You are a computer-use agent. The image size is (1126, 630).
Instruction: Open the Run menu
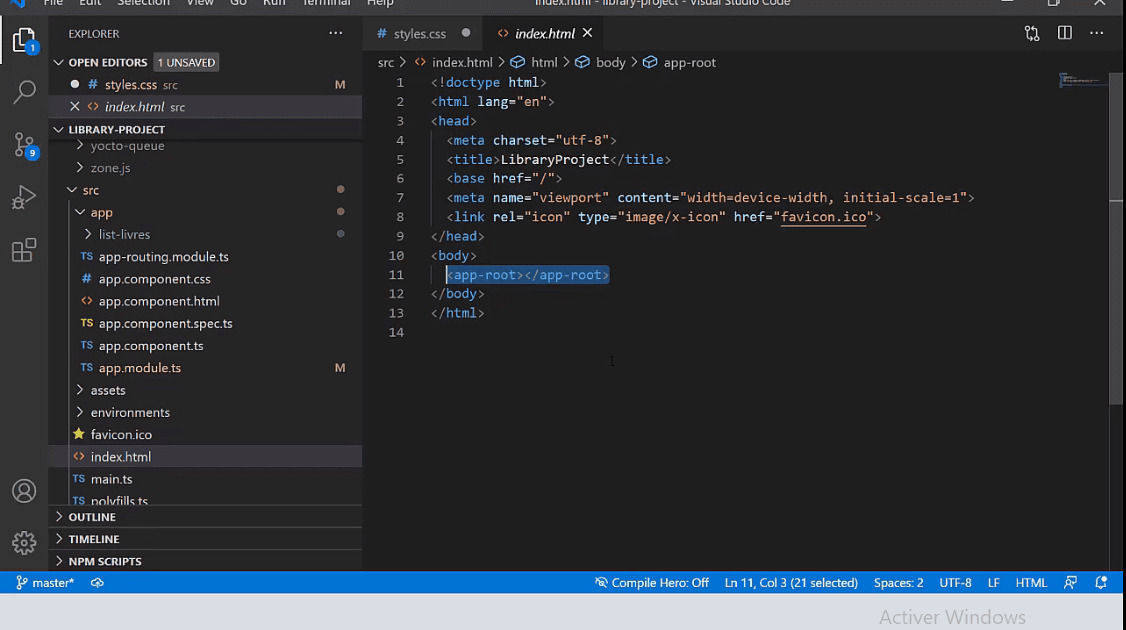tap(274, 3)
